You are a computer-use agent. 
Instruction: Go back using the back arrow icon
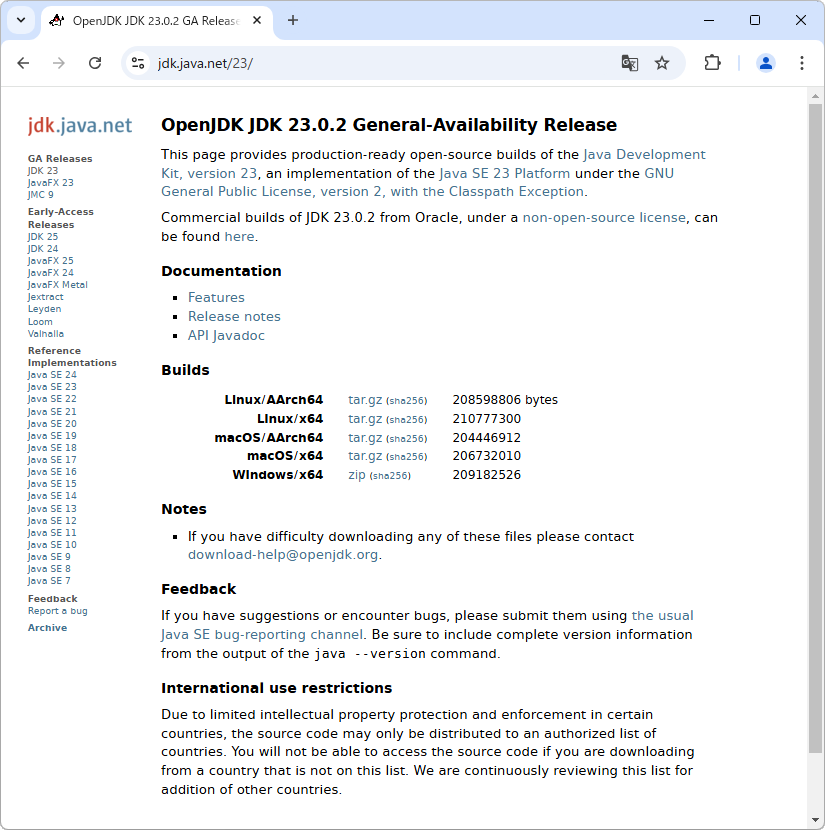23,62
